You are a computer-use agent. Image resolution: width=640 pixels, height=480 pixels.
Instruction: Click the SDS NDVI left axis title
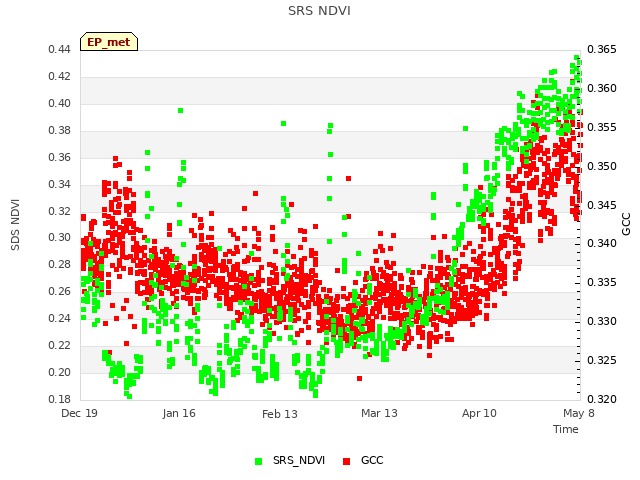pyautogui.click(x=15, y=225)
